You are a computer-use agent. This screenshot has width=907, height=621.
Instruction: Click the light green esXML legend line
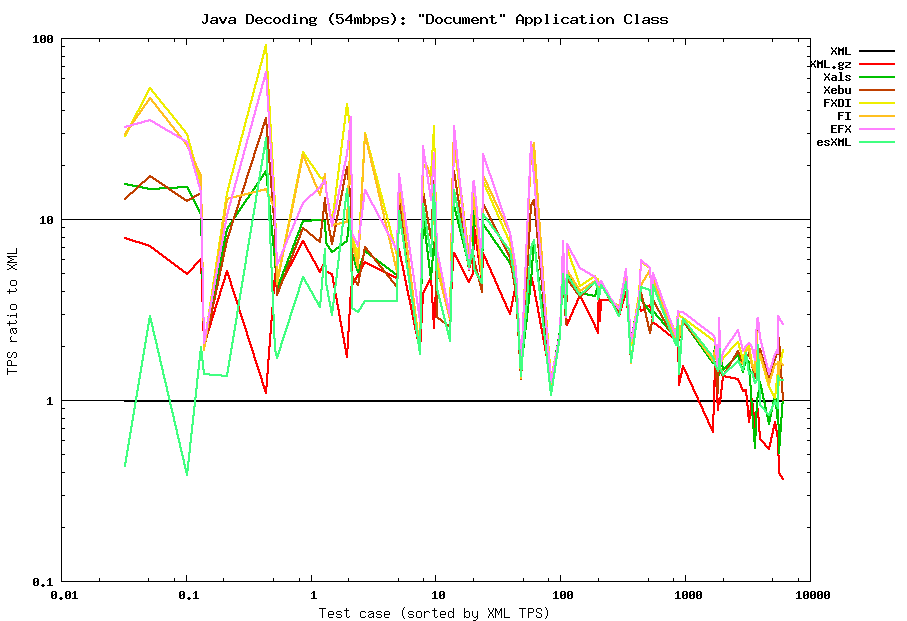(876, 142)
